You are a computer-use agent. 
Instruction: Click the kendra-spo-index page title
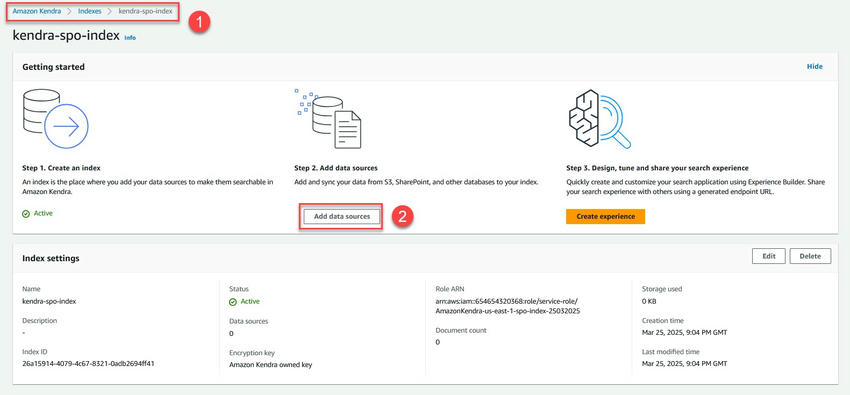pos(66,36)
